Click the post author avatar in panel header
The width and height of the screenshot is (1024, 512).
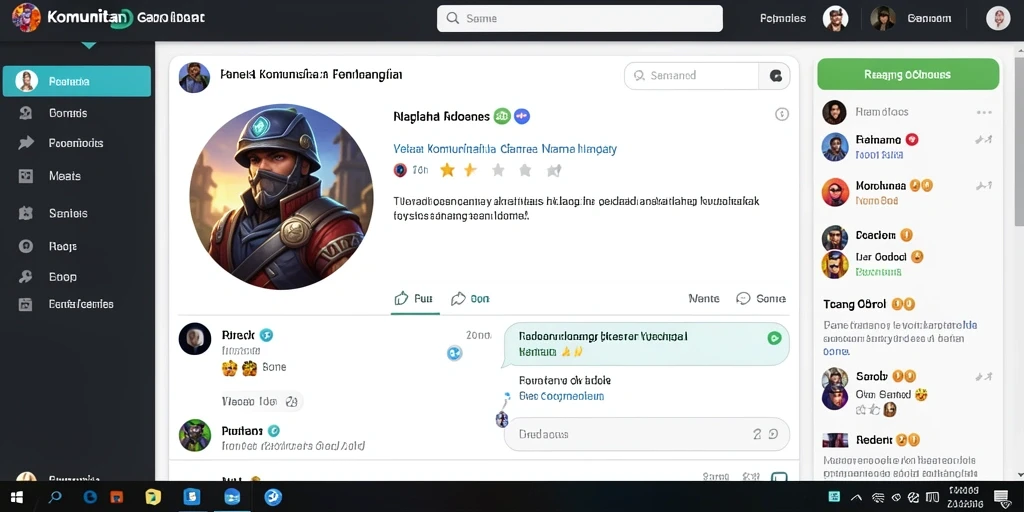pyautogui.click(x=194, y=78)
